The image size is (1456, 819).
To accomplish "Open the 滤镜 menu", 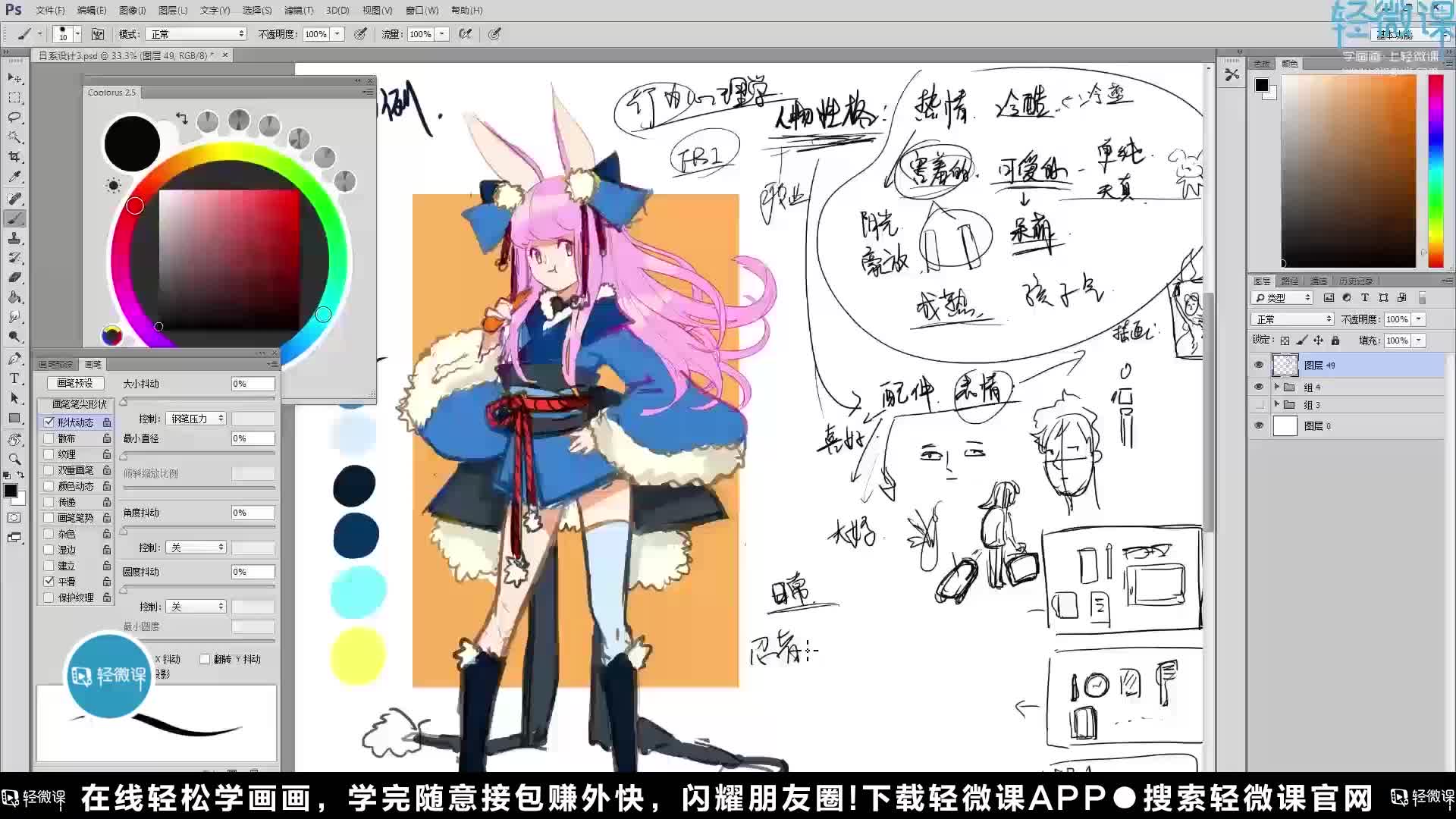I will click(300, 10).
